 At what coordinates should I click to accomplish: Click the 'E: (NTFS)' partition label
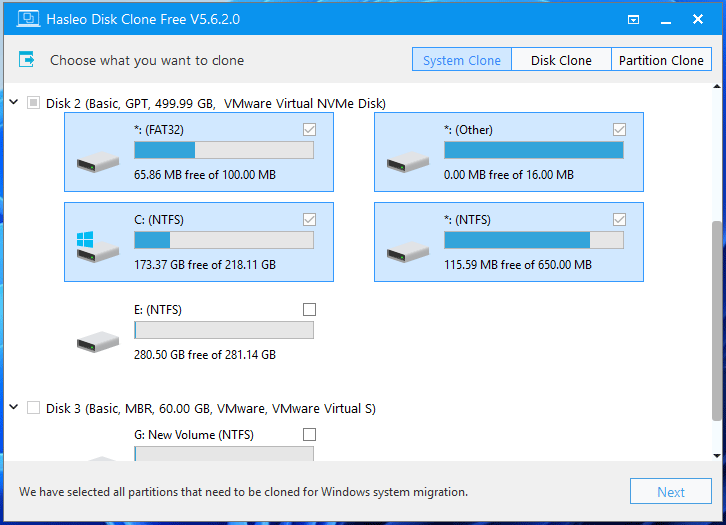(158, 310)
